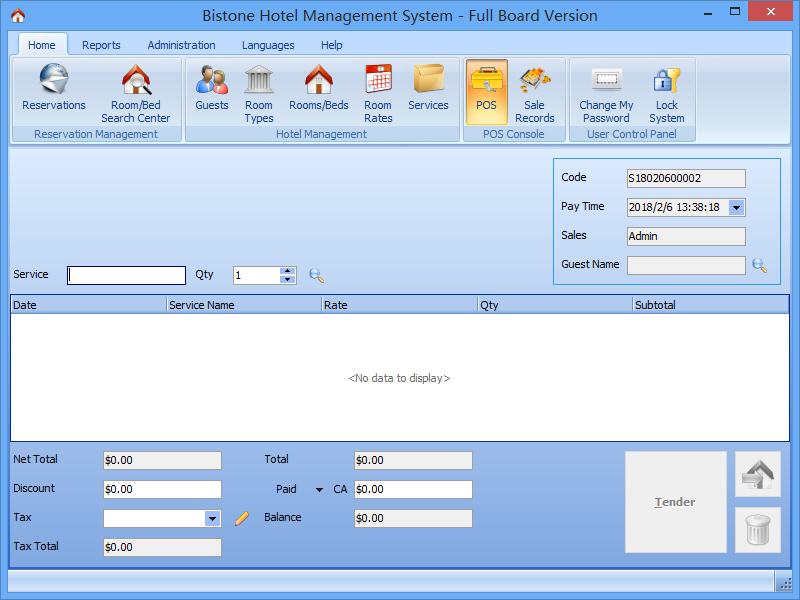Click the Tax Total field
The height and width of the screenshot is (600, 800).
tap(162, 547)
